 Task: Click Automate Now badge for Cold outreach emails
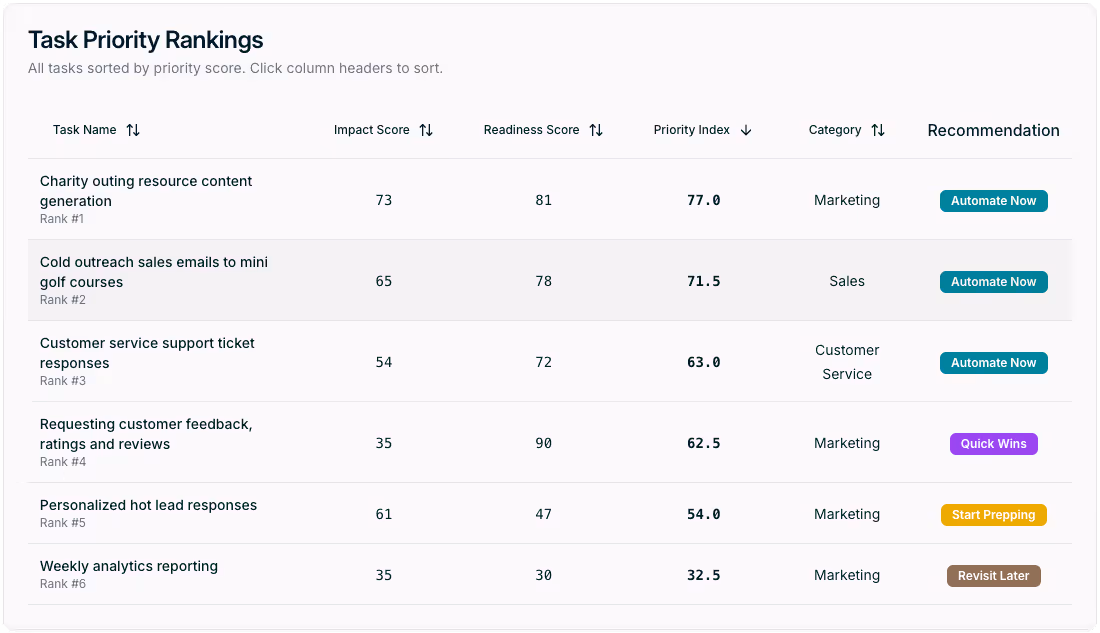(993, 281)
